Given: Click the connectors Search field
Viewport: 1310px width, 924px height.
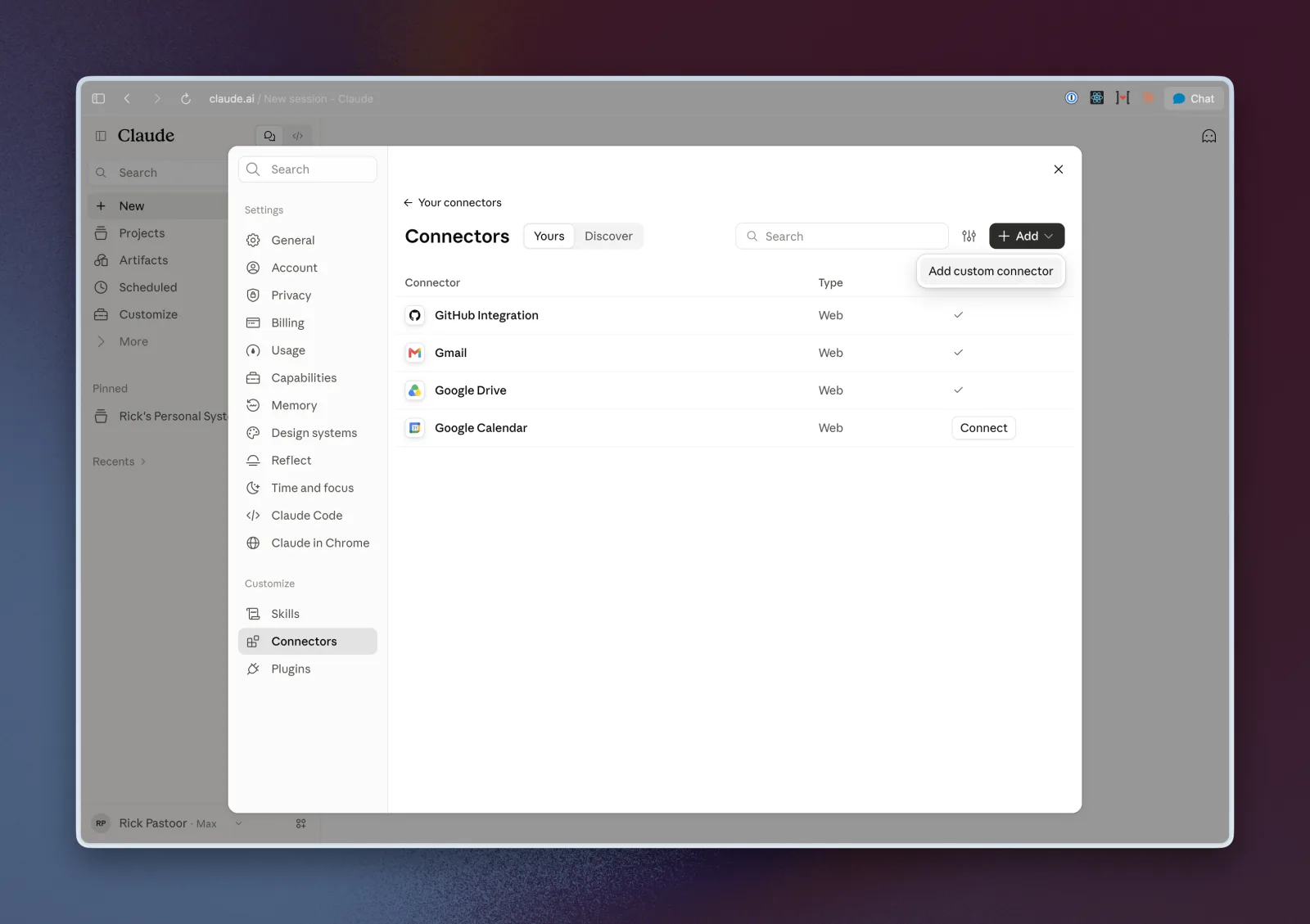Looking at the screenshot, I should point(842,236).
